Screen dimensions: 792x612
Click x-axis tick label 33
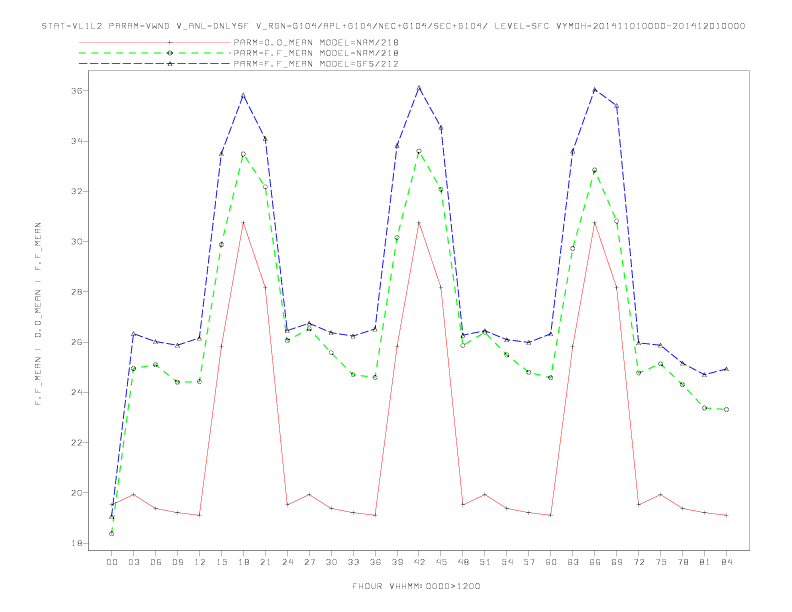(x=353, y=562)
